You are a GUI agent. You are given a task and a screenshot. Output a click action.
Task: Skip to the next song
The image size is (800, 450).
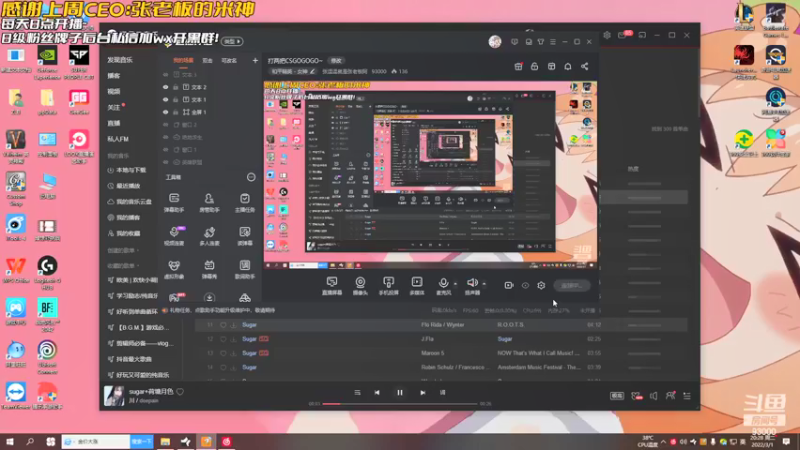(x=422, y=392)
